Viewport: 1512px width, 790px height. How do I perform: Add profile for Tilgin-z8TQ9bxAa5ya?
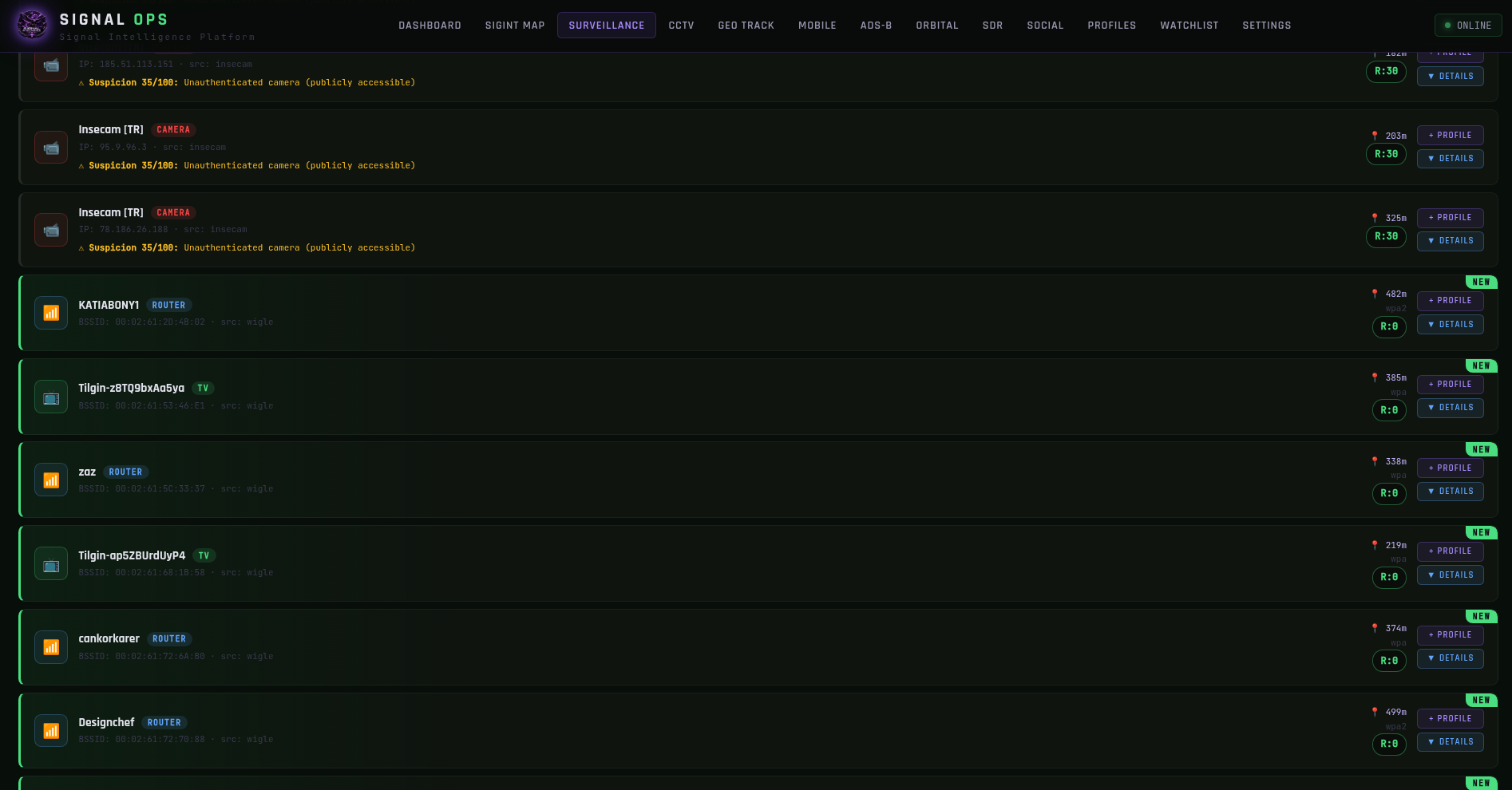1450,385
